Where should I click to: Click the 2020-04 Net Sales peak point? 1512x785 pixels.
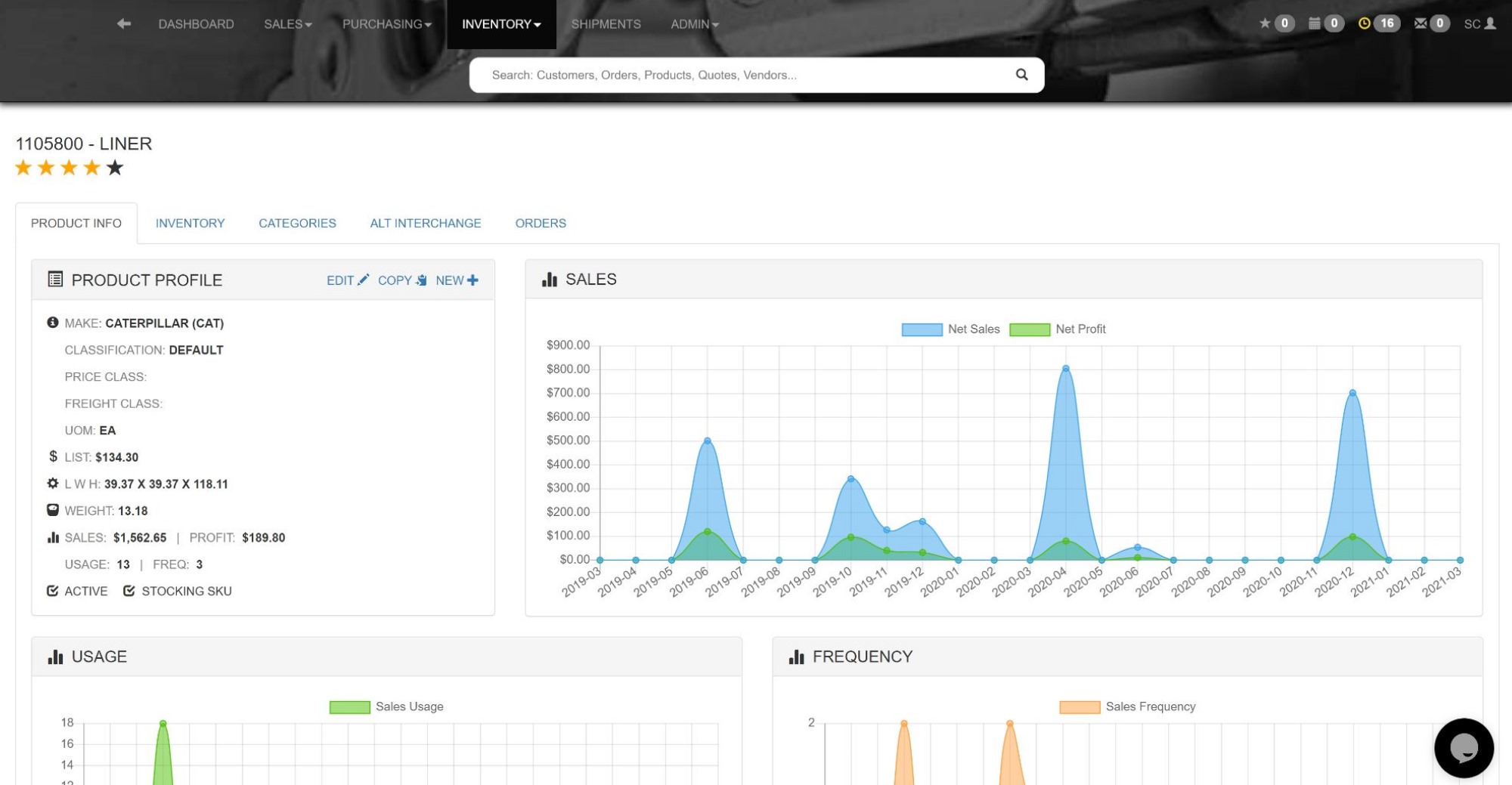tap(1066, 369)
